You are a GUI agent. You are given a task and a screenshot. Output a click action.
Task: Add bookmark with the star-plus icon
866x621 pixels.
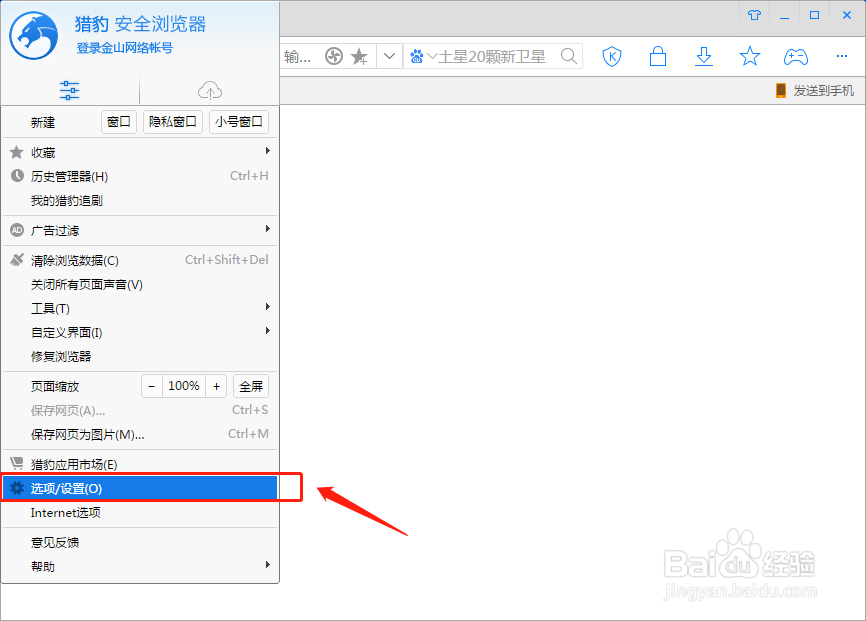(x=359, y=56)
